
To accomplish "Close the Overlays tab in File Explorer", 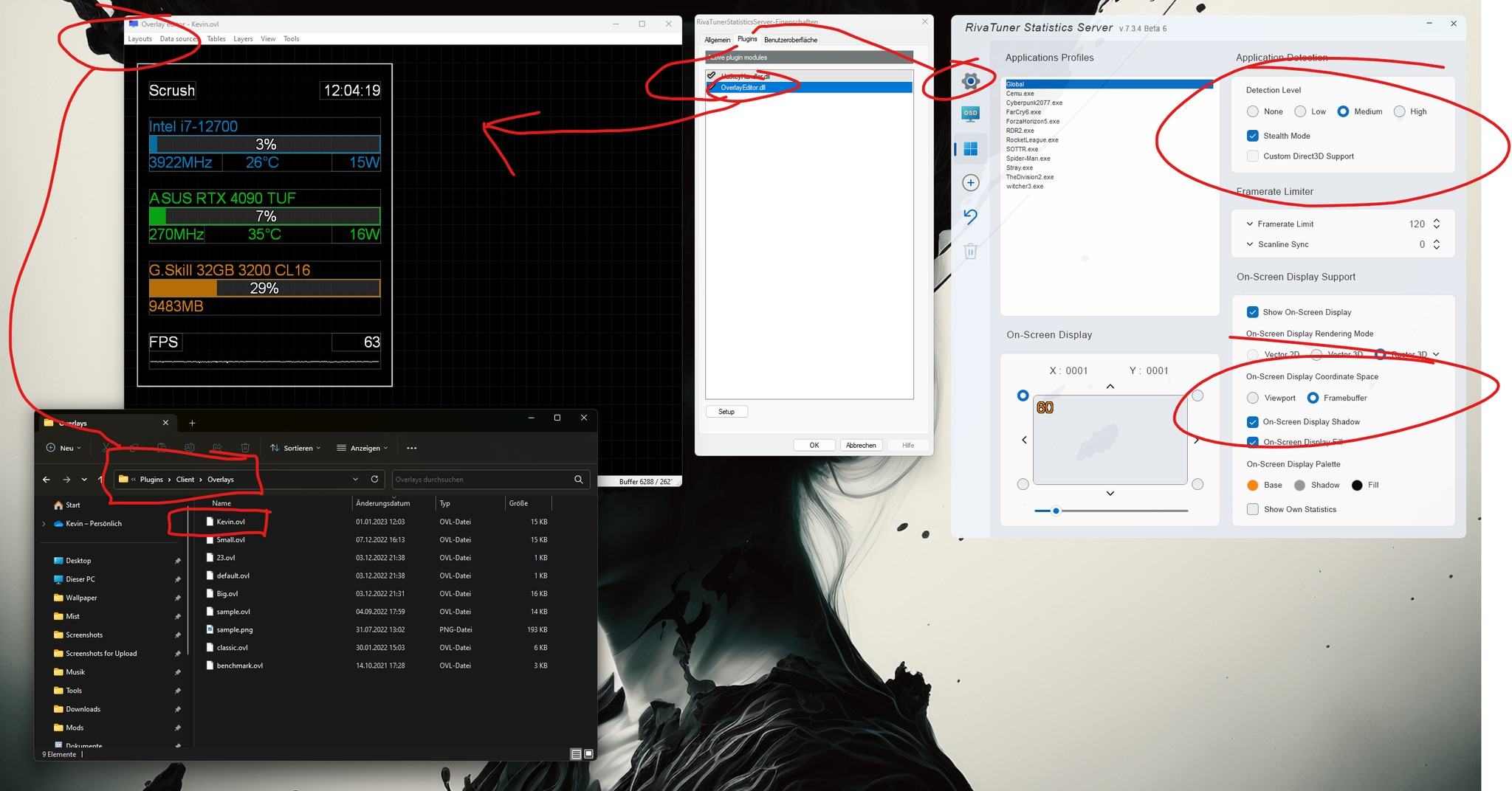I will point(165,423).
